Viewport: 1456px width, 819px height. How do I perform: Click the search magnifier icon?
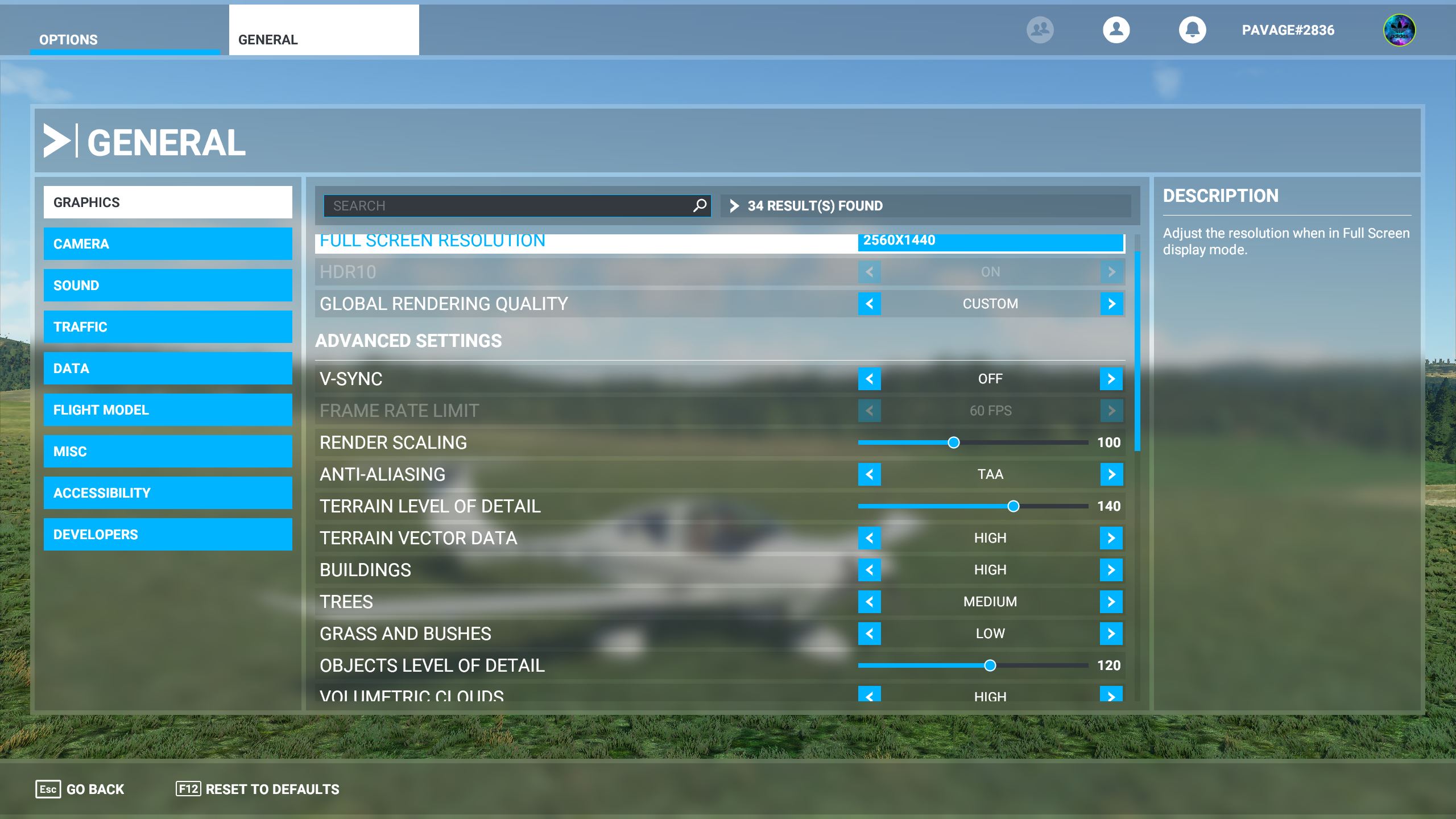[700, 205]
